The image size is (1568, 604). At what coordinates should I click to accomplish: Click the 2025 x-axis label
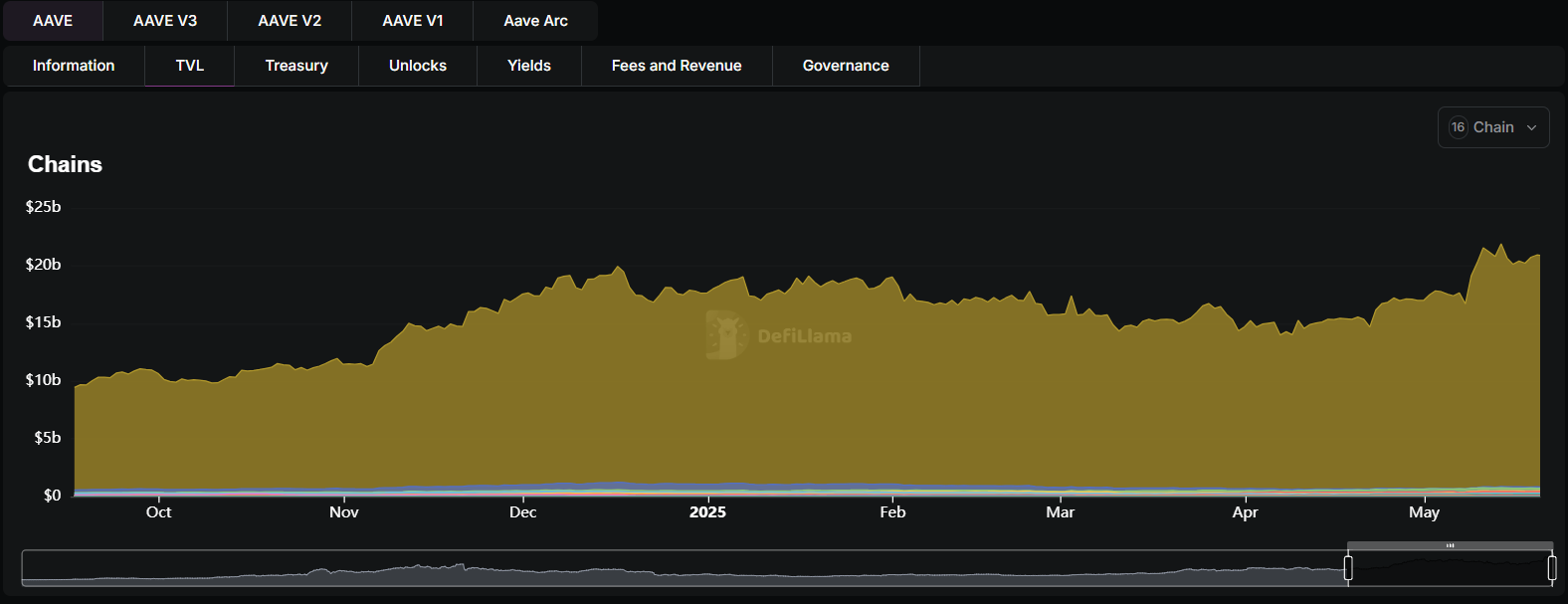(707, 512)
